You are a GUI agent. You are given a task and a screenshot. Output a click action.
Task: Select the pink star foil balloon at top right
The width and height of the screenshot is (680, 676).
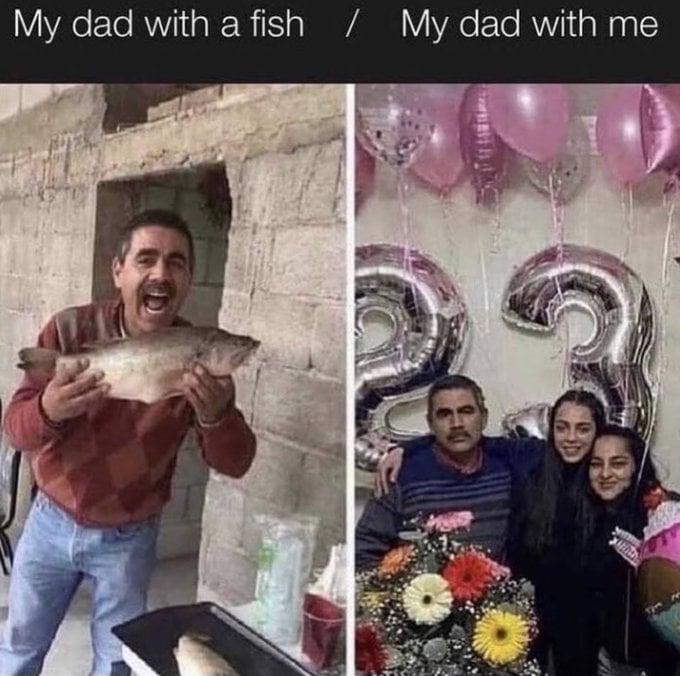661,128
